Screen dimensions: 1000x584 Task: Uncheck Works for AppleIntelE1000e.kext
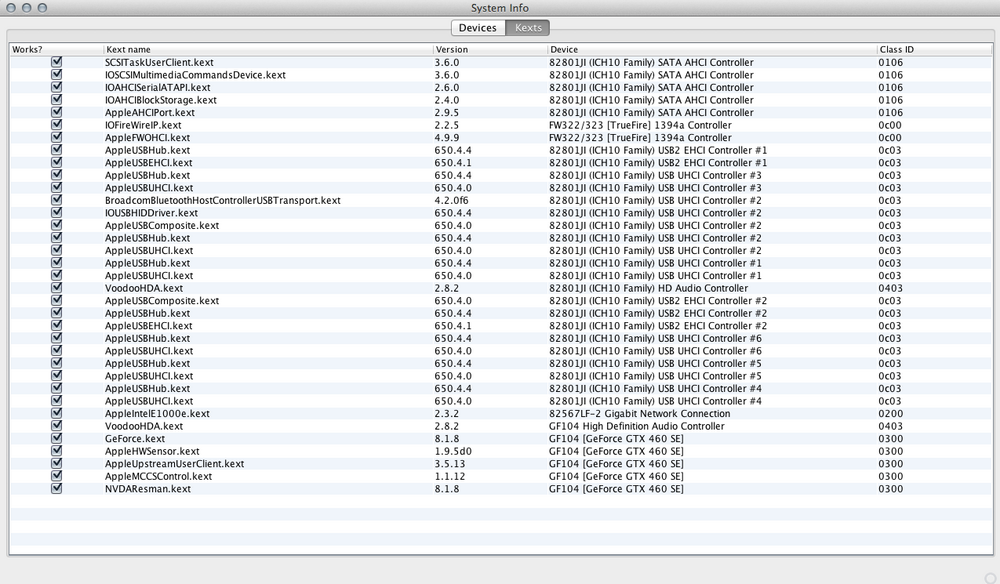[x=57, y=413]
